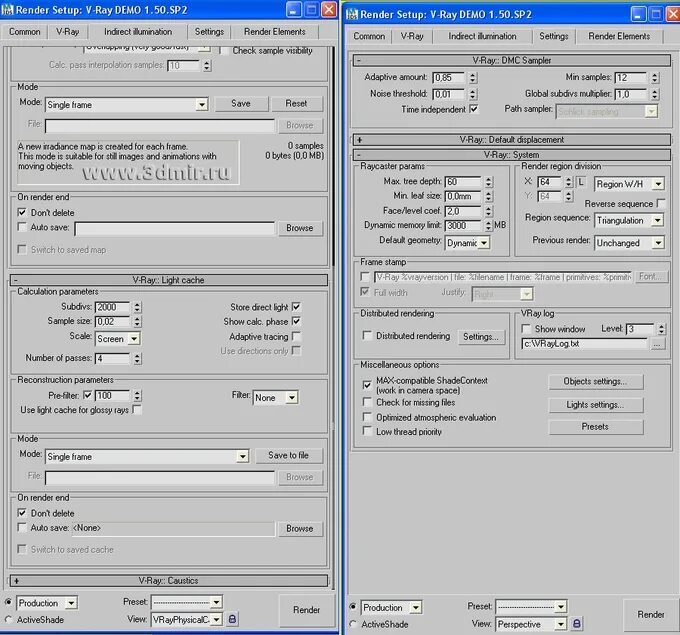Collapse the V-Ray Light cache rollout

click(169, 280)
